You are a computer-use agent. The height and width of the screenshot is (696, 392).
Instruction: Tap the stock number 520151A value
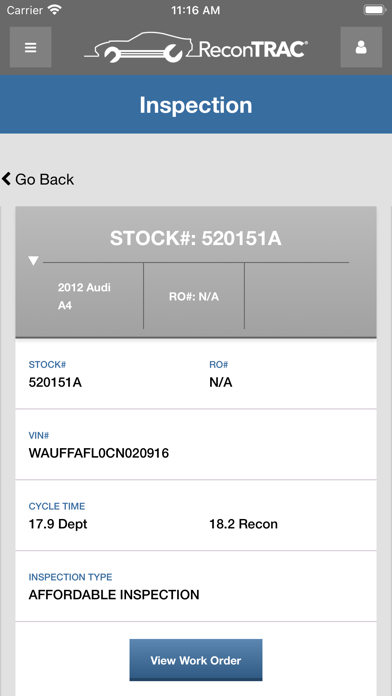point(55,382)
